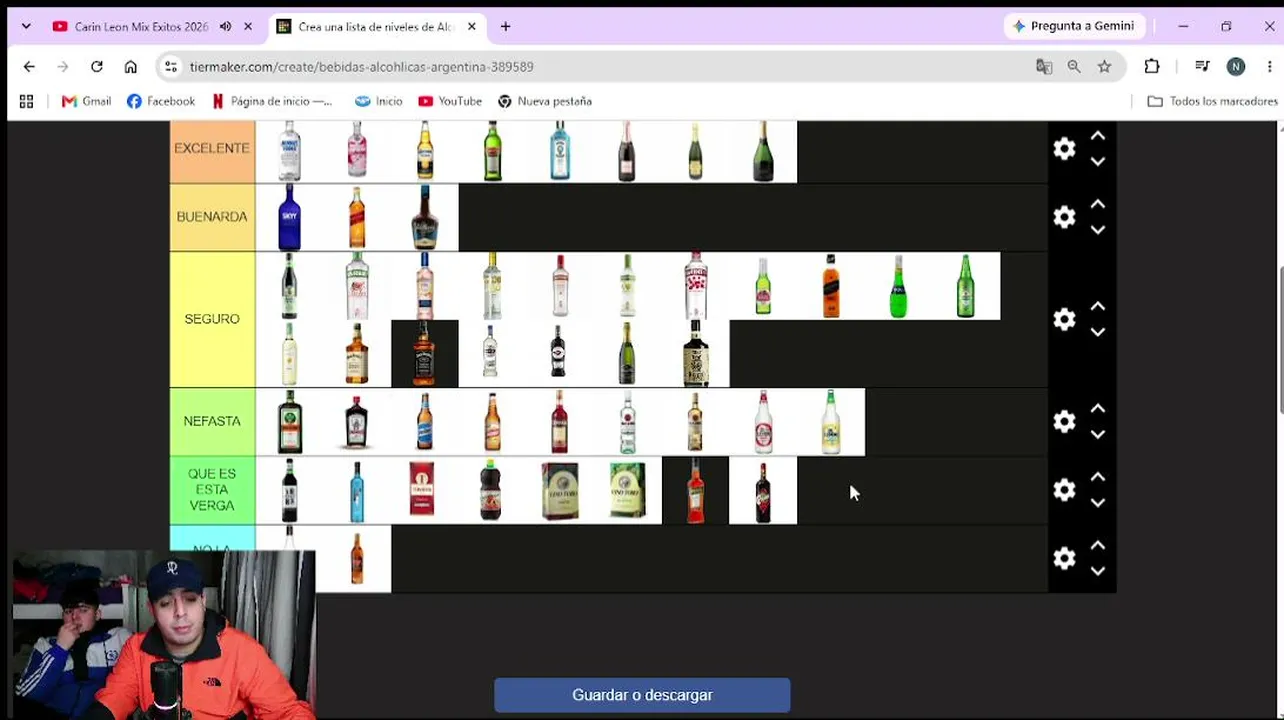This screenshot has width=1284, height=720.
Task: Bookmark this page with the star
Action: (1104, 67)
